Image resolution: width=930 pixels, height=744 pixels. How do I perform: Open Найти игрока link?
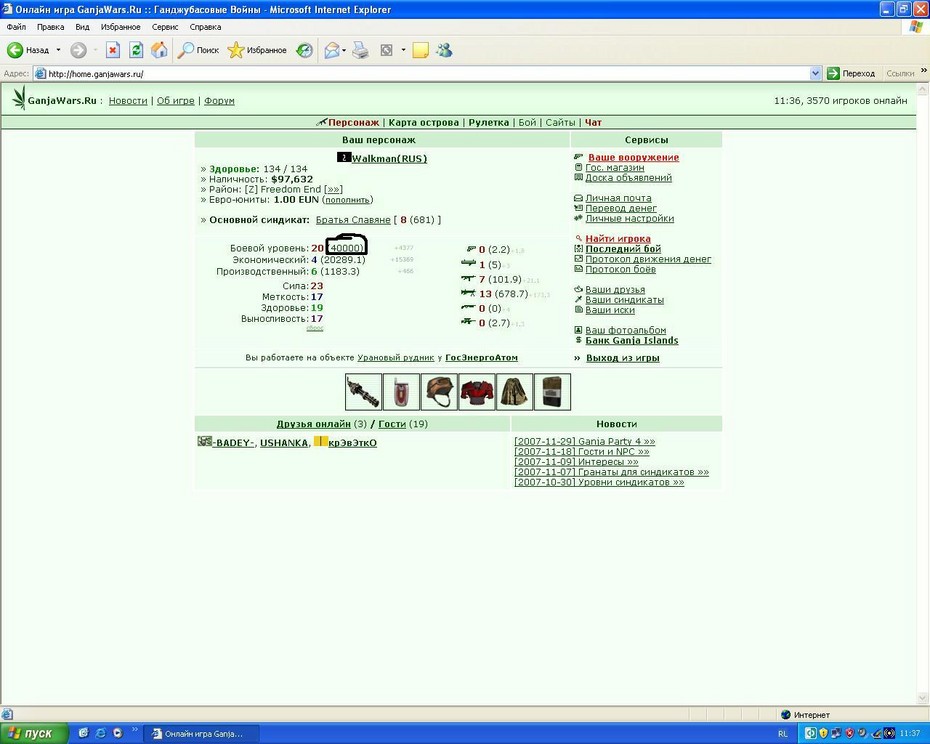pos(617,239)
